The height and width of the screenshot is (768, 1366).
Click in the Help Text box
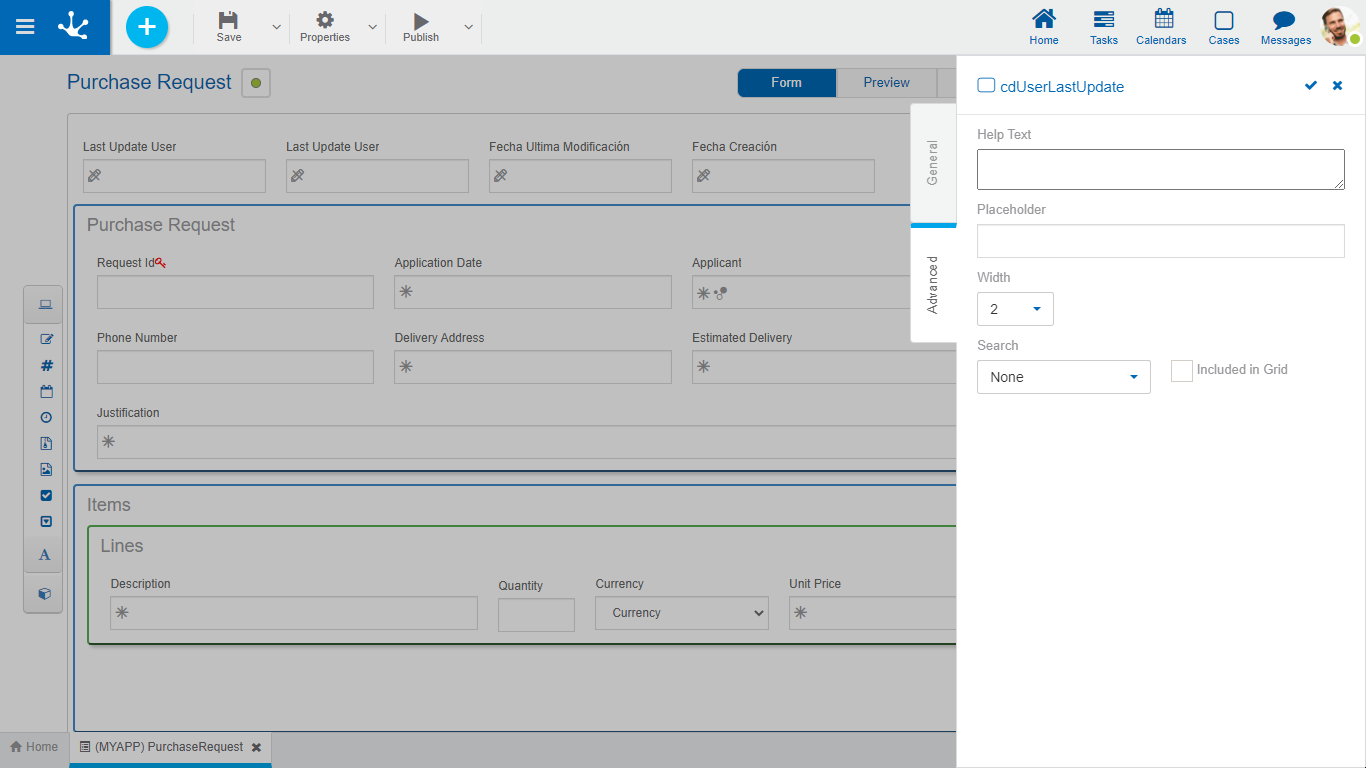point(1160,170)
